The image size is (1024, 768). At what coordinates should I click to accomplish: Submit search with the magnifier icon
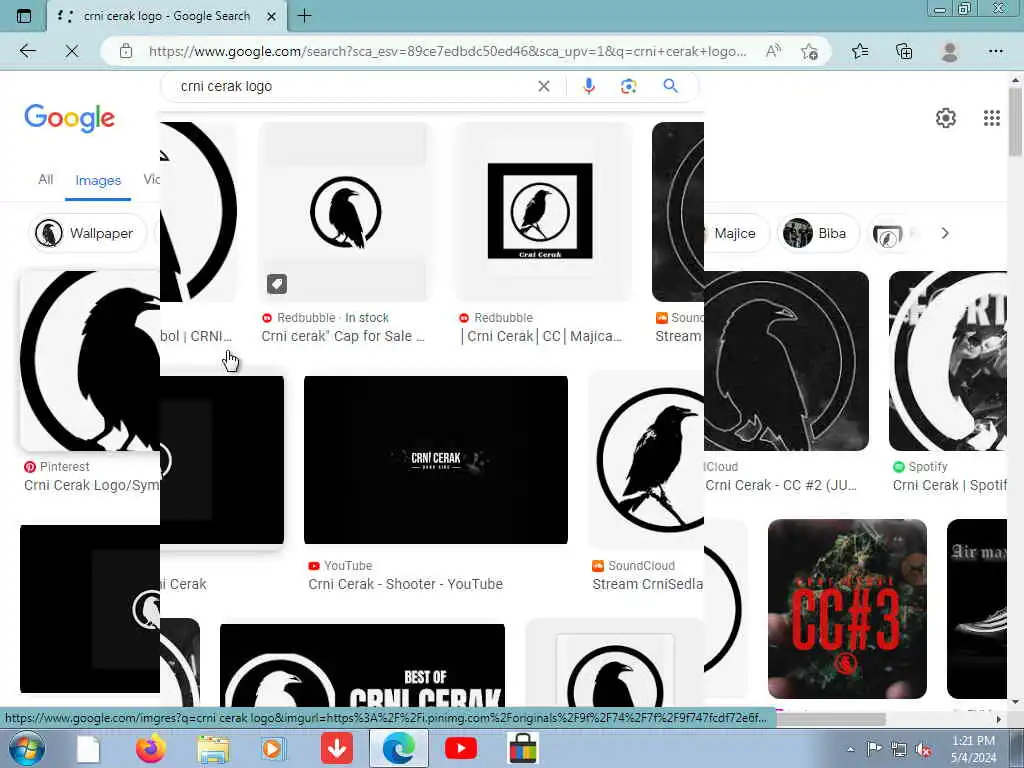[x=670, y=86]
